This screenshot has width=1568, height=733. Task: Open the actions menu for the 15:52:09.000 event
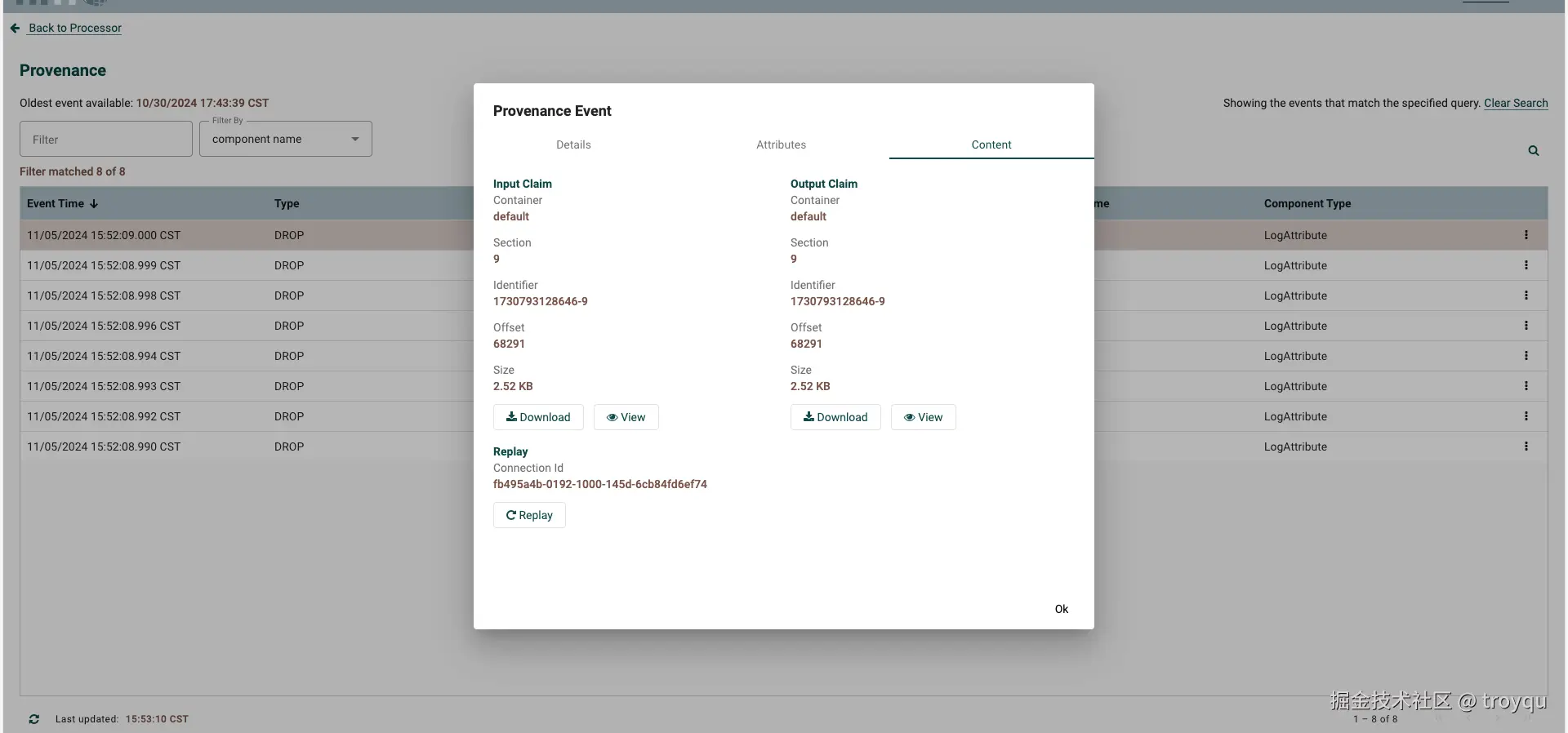click(x=1526, y=235)
